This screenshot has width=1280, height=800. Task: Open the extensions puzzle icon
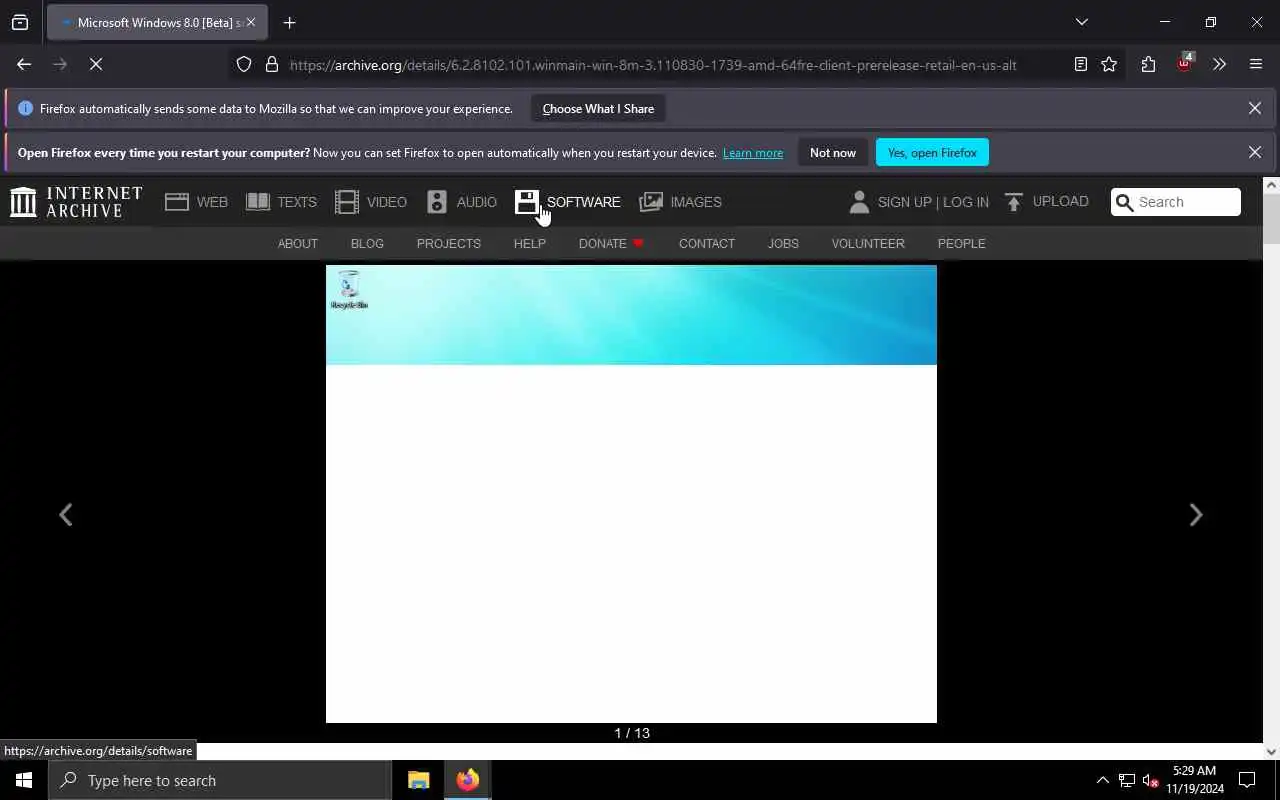1148,64
